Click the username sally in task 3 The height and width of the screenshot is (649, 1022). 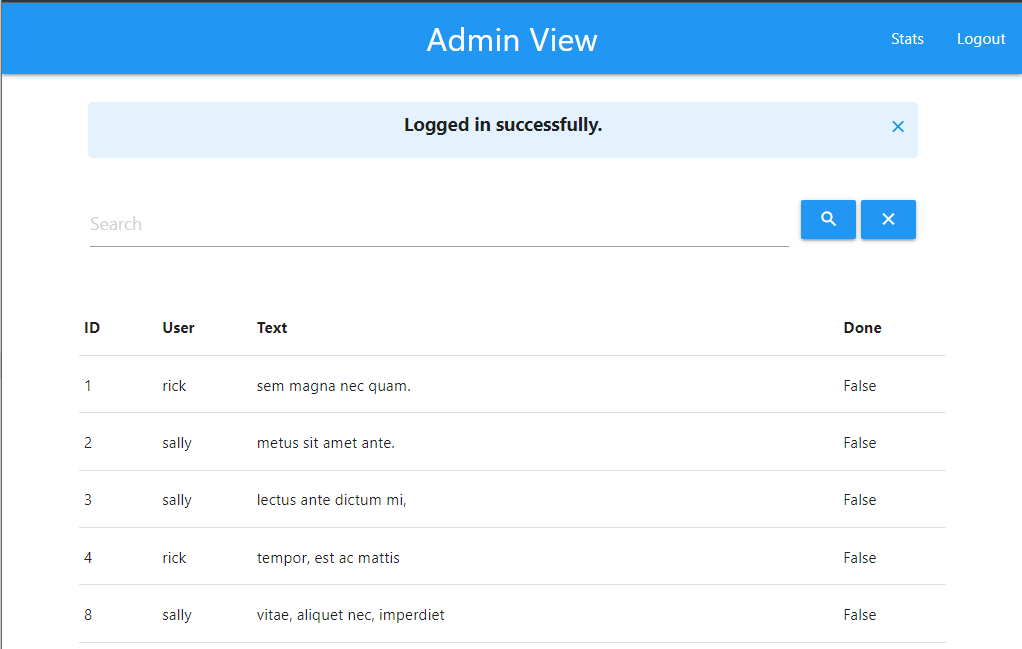pyautogui.click(x=176, y=500)
